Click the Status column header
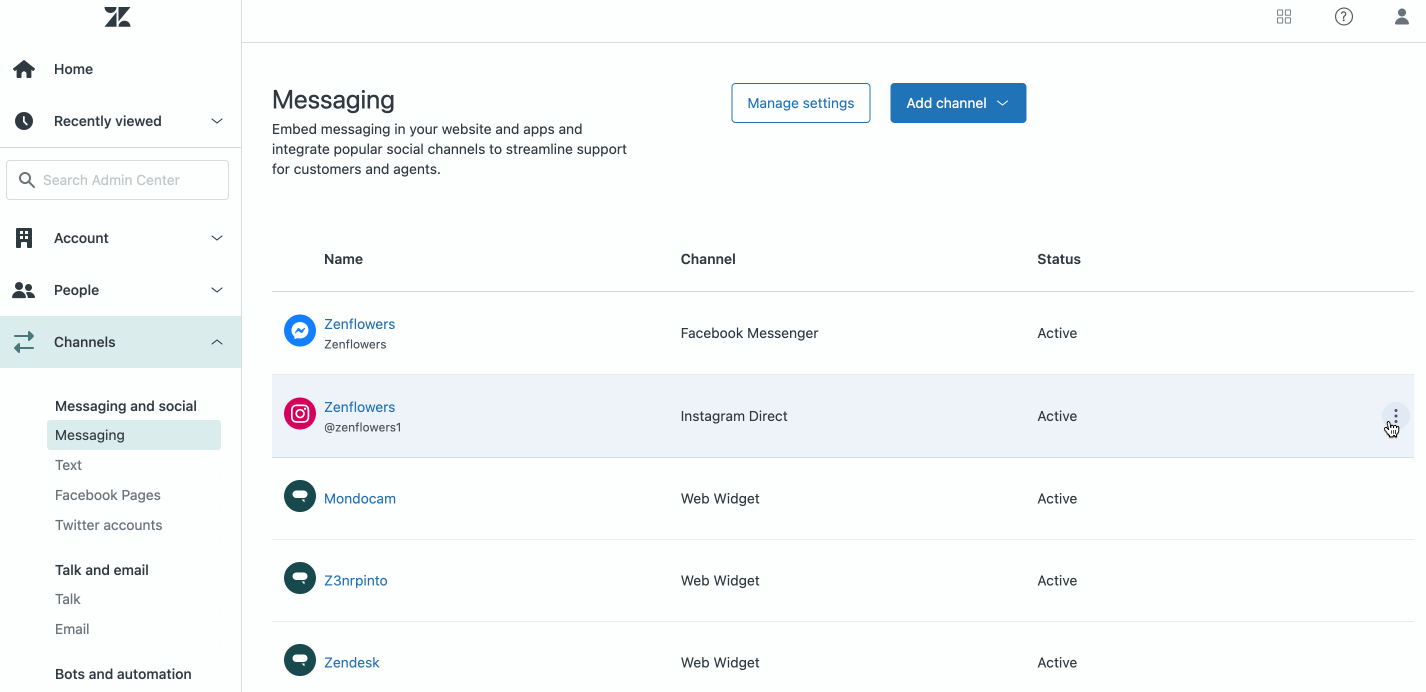1426x692 pixels. pos(1059,259)
